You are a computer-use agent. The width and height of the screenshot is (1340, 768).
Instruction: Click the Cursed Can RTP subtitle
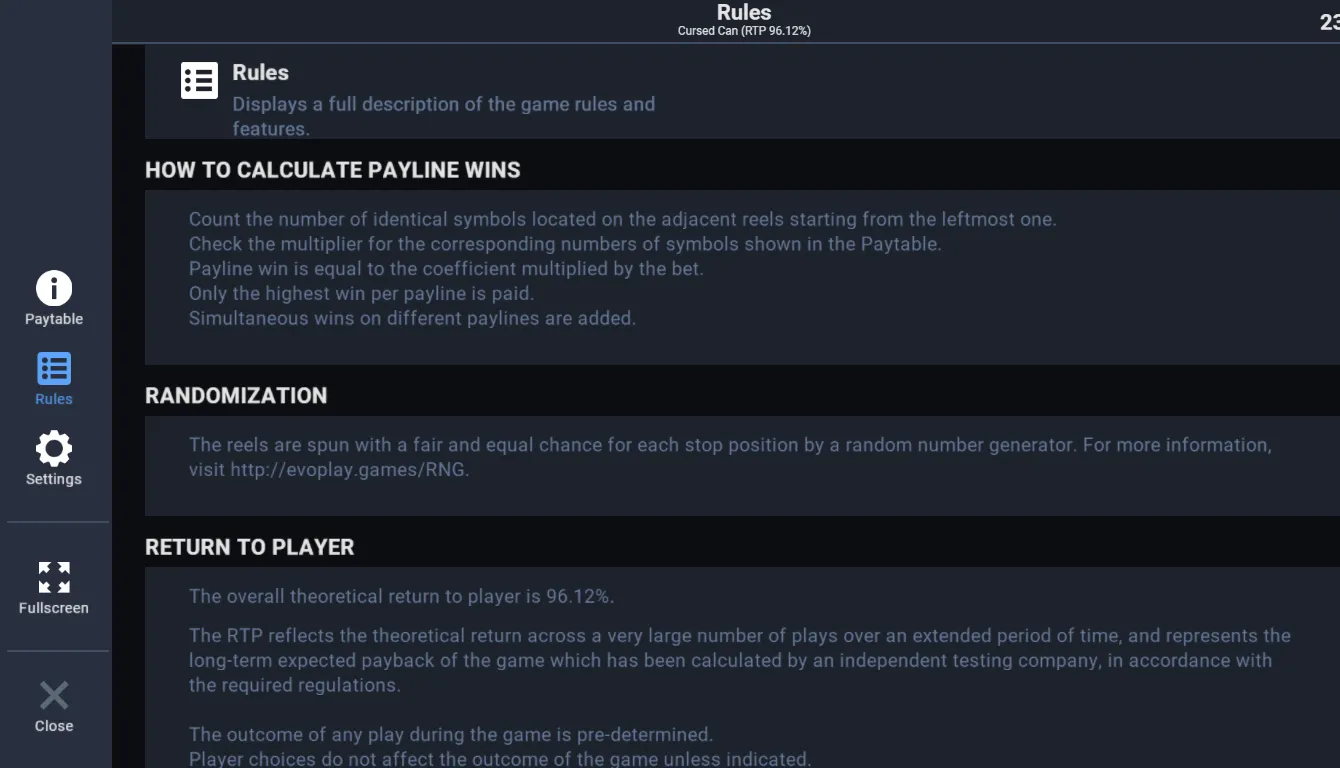[x=744, y=31]
